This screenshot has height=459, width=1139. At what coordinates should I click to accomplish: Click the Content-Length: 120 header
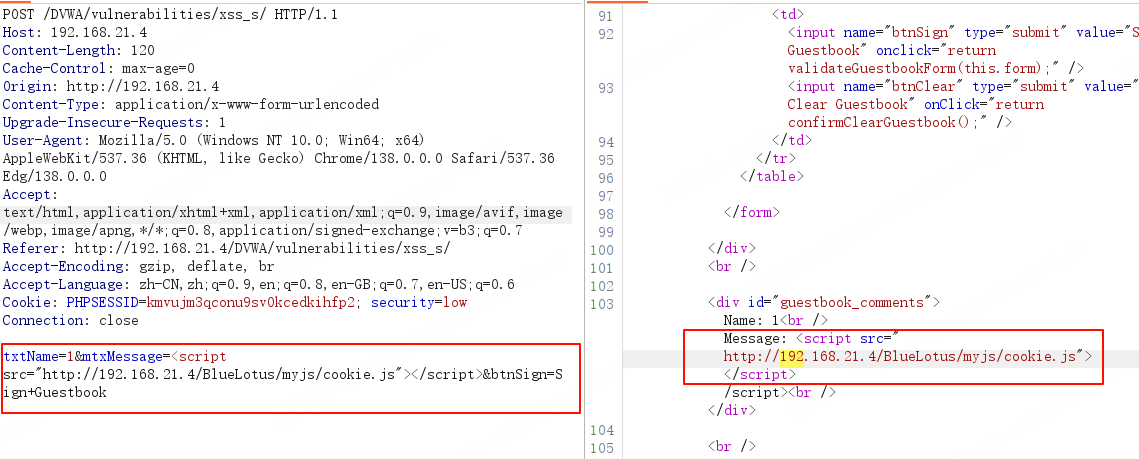click(78, 50)
